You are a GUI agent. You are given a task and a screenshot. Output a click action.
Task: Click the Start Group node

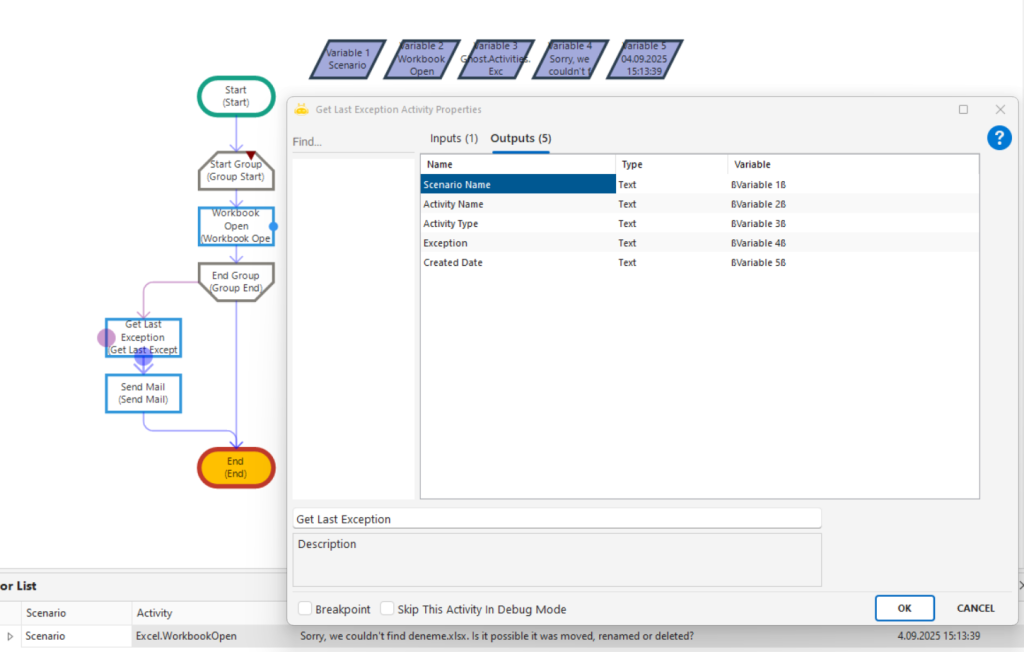pos(236,171)
